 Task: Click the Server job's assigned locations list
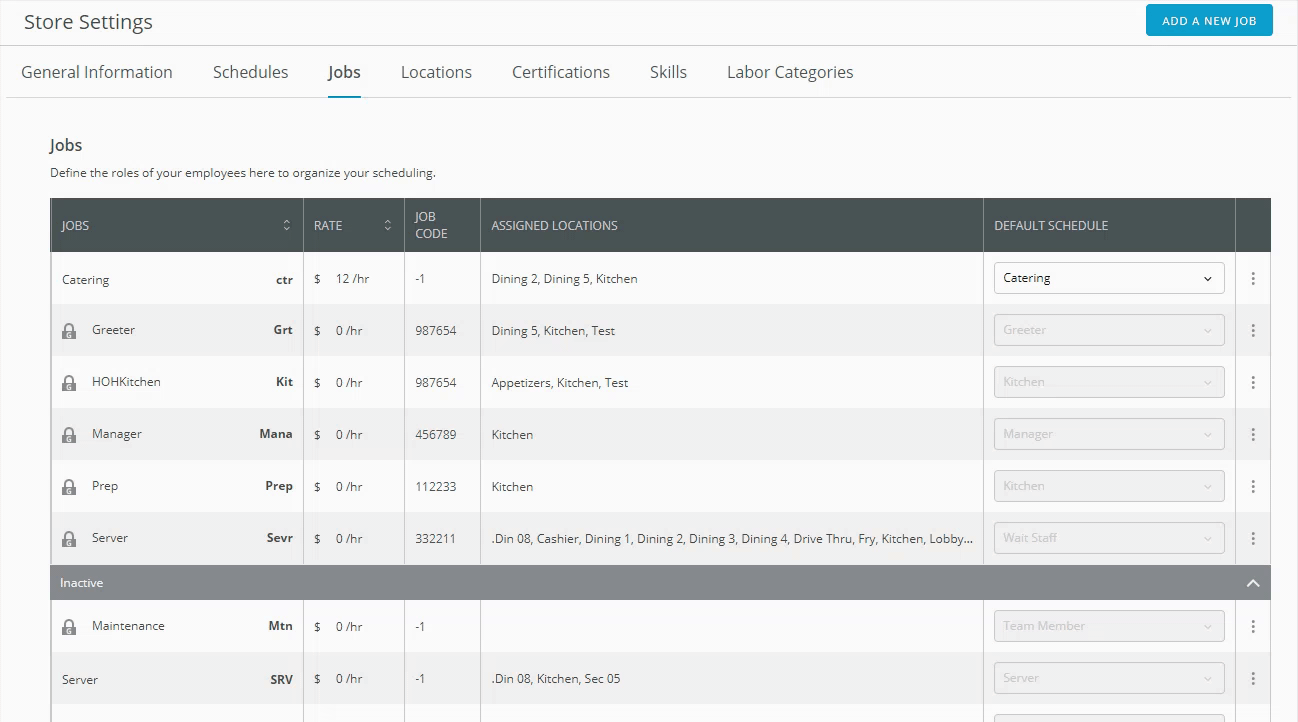point(731,539)
